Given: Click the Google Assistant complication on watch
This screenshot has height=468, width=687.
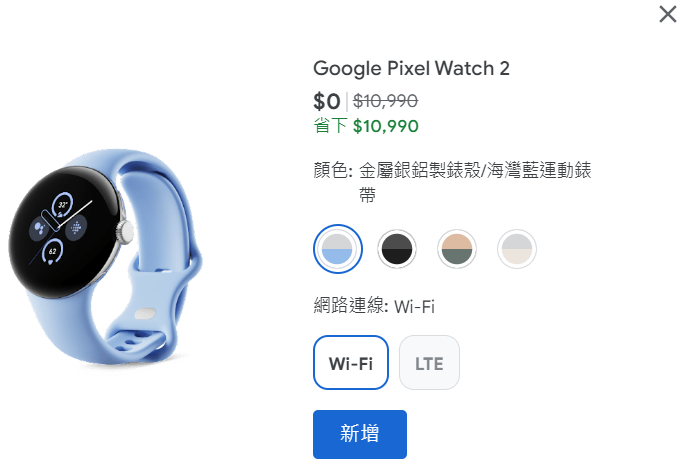Looking at the screenshot, I should pos(39,229).
